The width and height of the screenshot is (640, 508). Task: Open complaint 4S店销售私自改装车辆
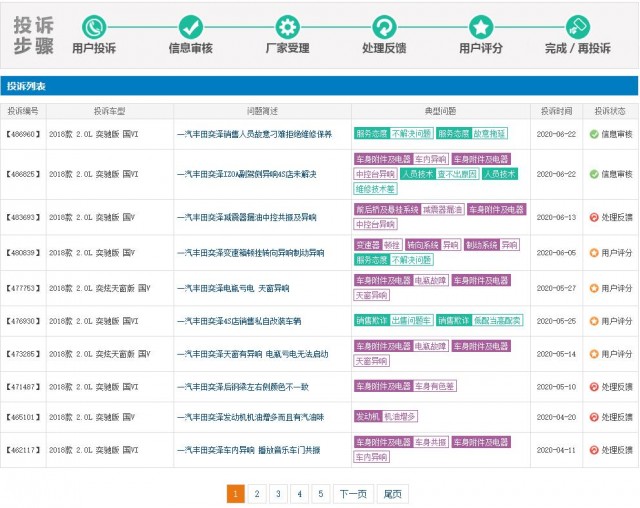pyautogui.click(x=239, y=321)
